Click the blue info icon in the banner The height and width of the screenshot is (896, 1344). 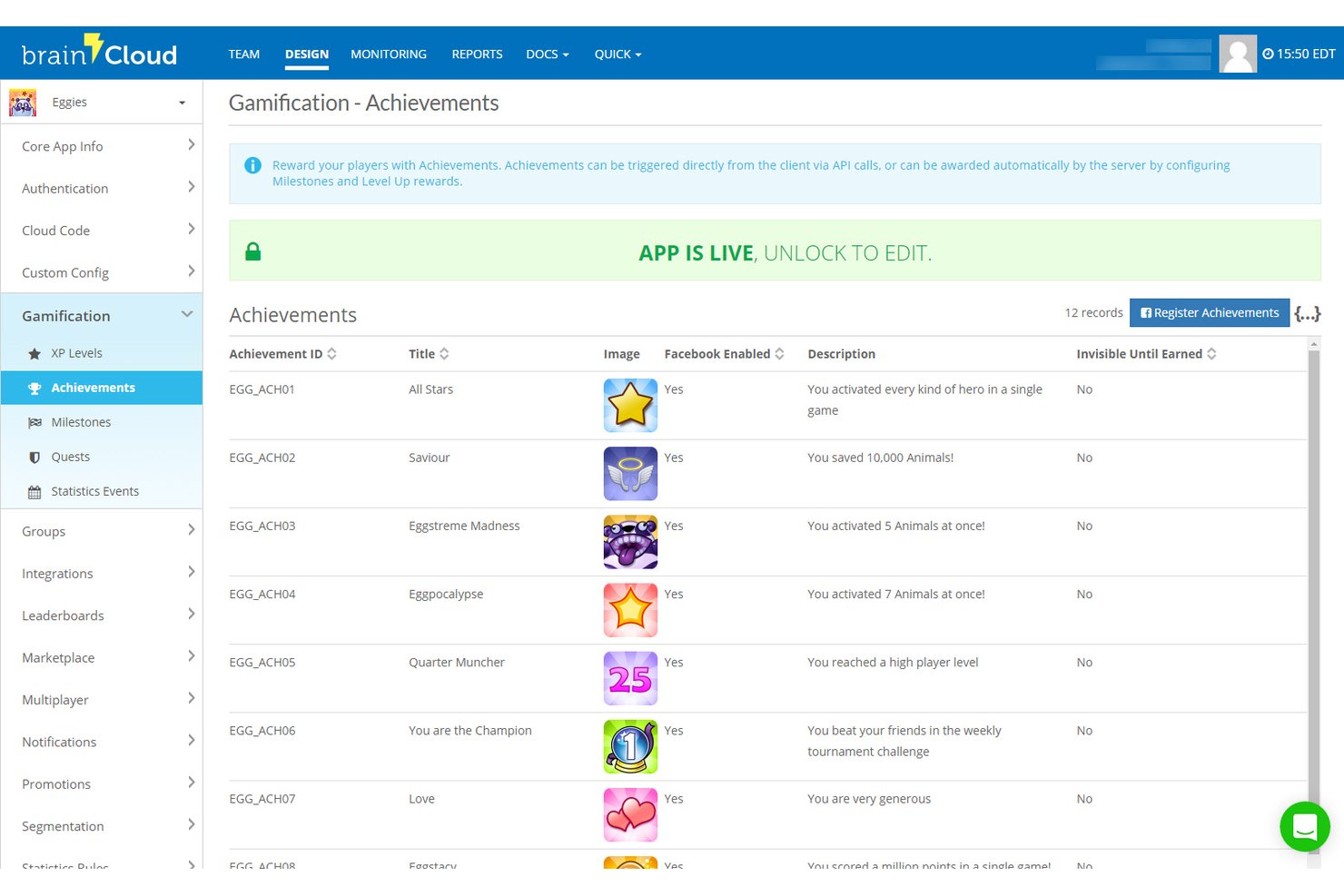point(253,165)
